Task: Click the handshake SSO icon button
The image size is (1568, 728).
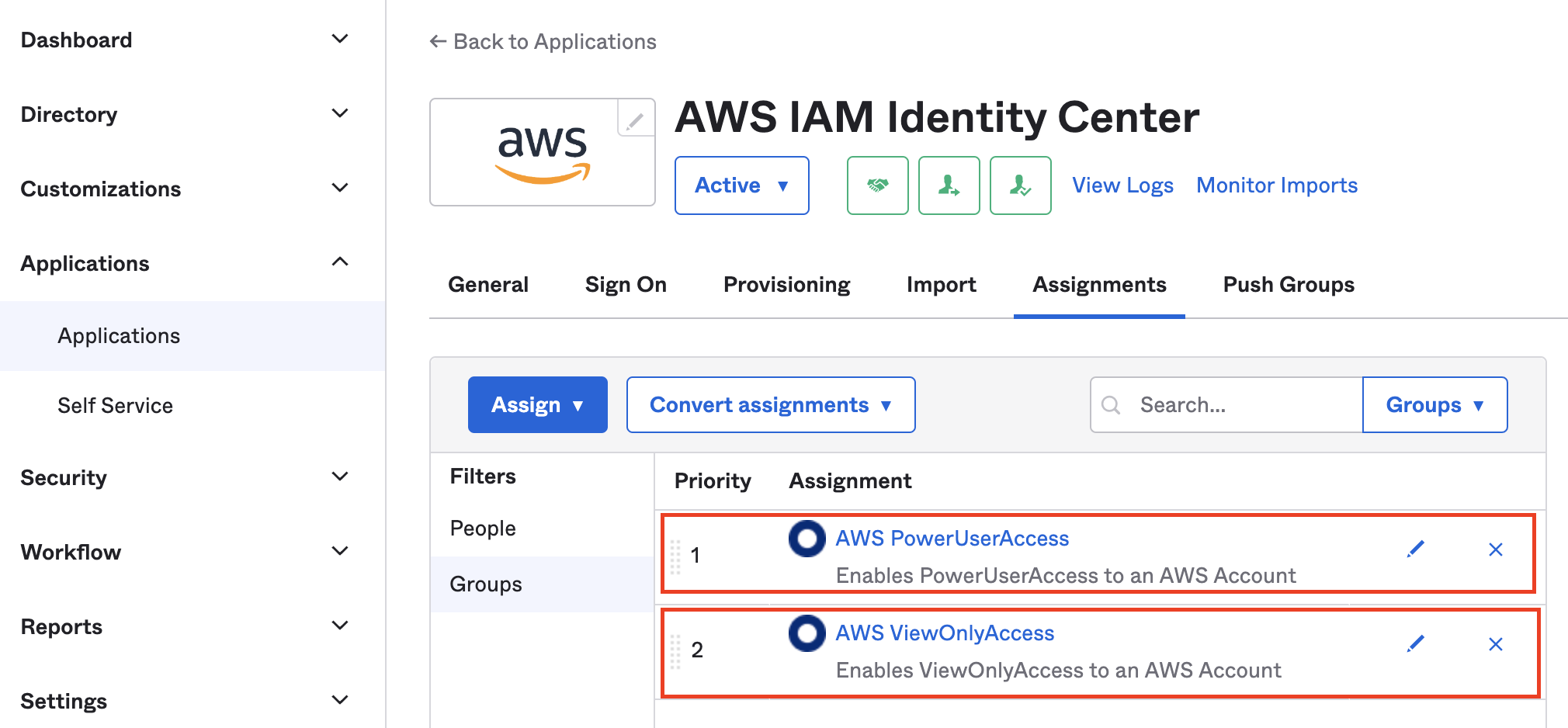Action: click(877, 185)
